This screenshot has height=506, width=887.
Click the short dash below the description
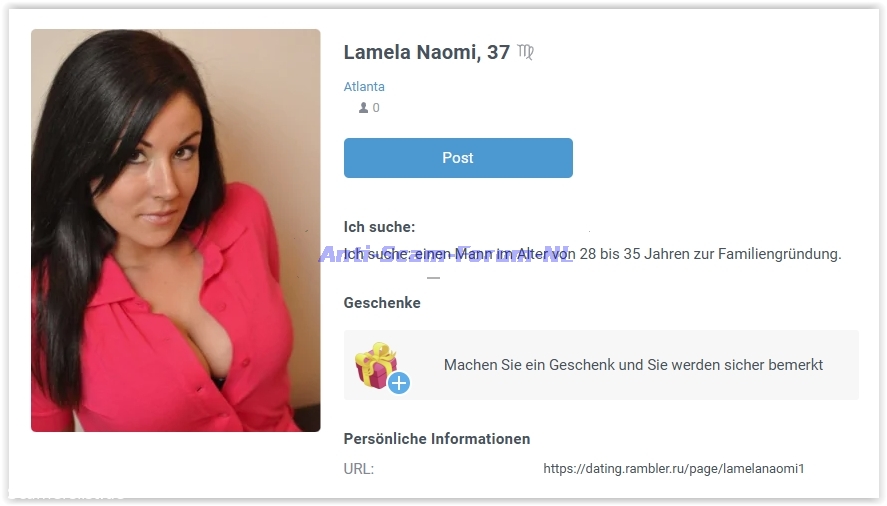tap(433, 278)
